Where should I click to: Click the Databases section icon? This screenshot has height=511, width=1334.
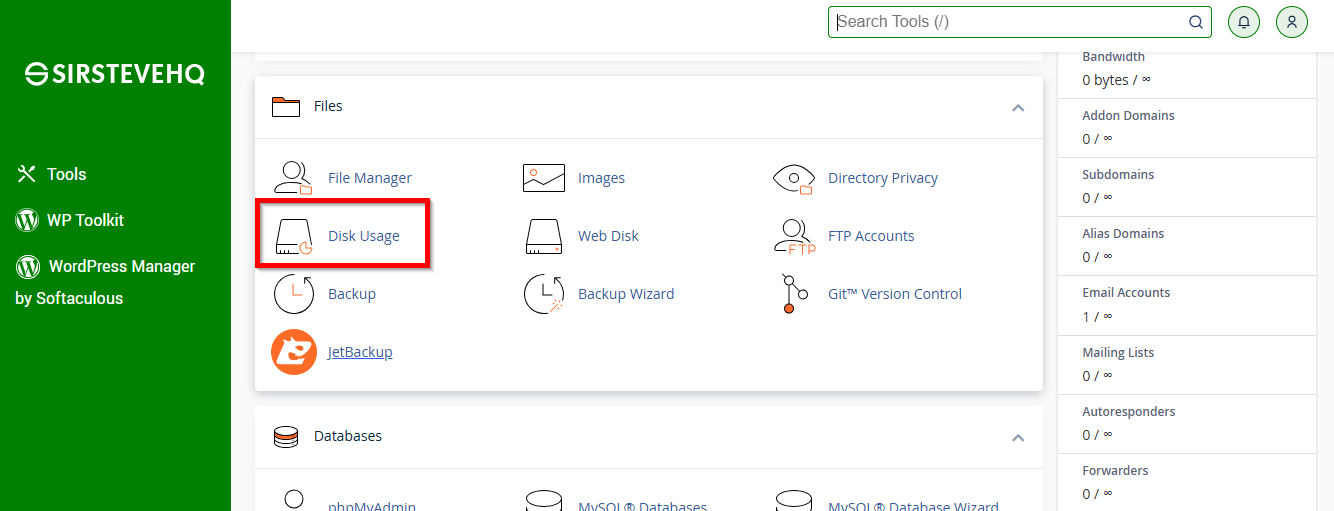[x=286, y=437]
